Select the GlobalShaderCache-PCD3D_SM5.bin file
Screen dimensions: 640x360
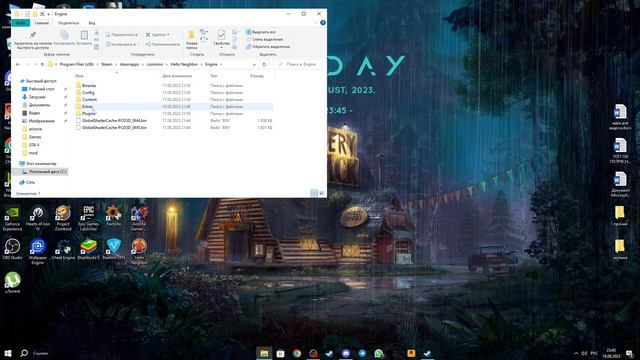pyautogui.click(x=114, y=127)
